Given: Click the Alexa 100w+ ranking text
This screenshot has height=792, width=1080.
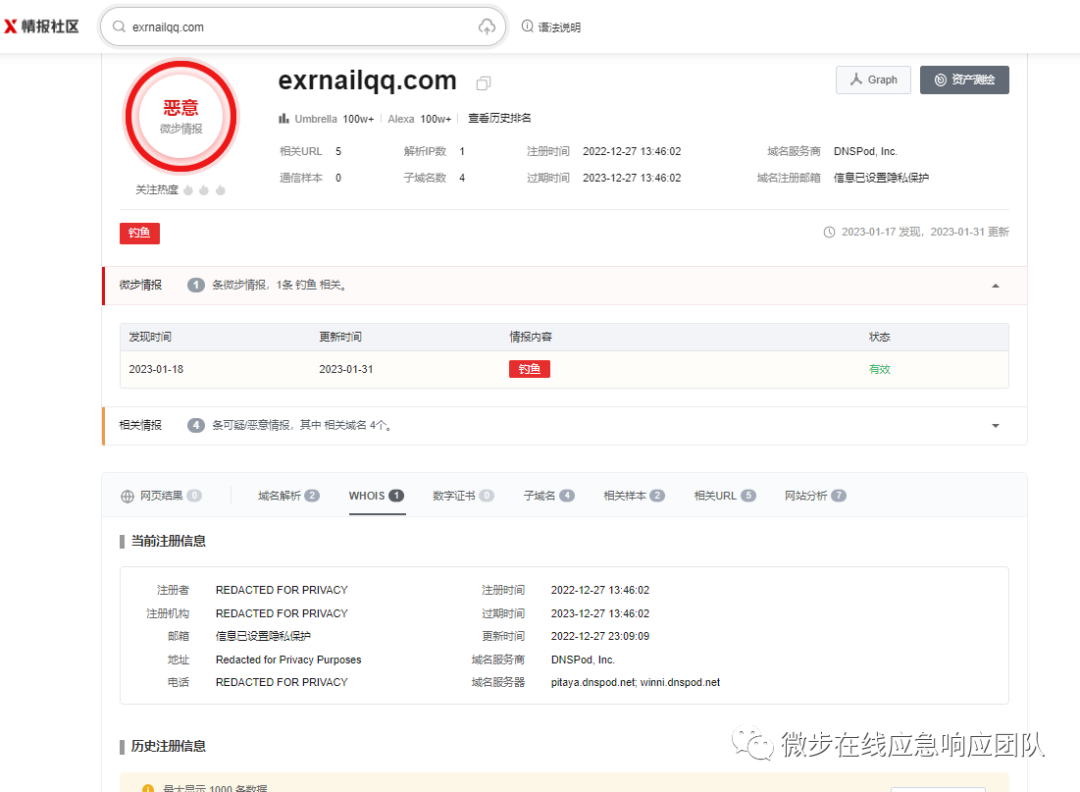Looking at the screenshot, I should 419,119.
